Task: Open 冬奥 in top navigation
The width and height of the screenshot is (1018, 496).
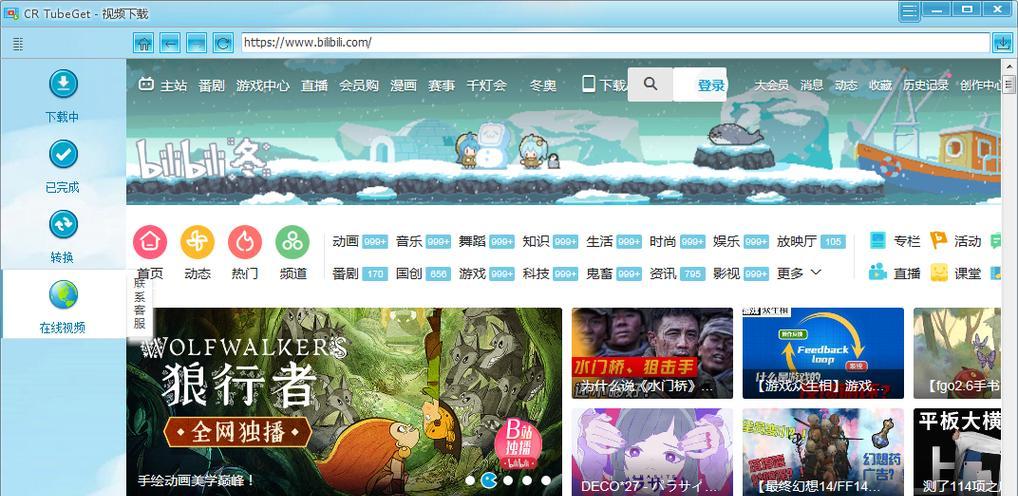Action: point(543,85)
